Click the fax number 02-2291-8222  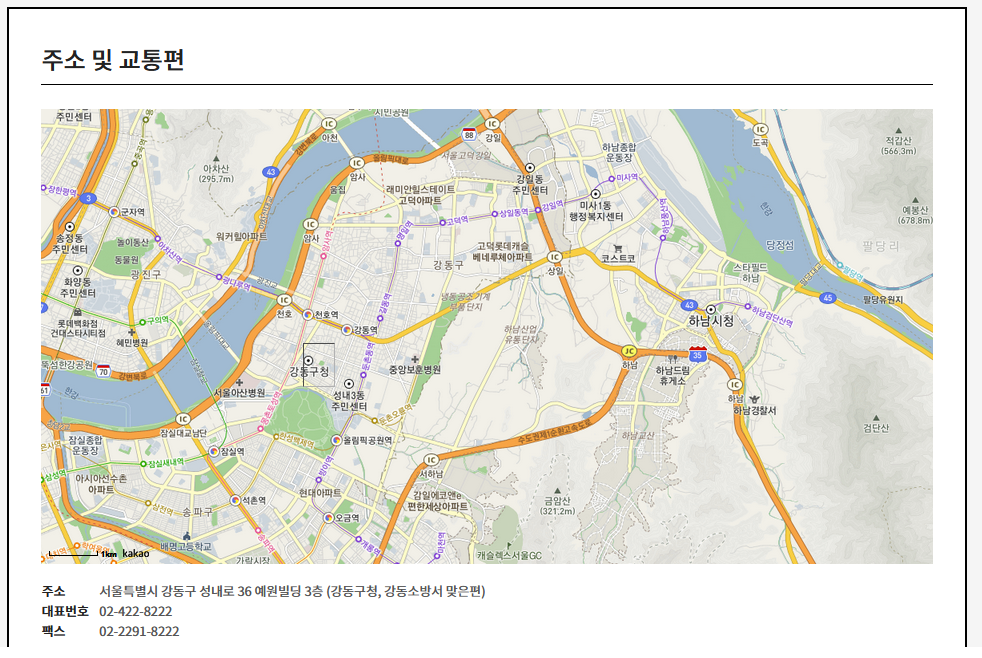139,631
